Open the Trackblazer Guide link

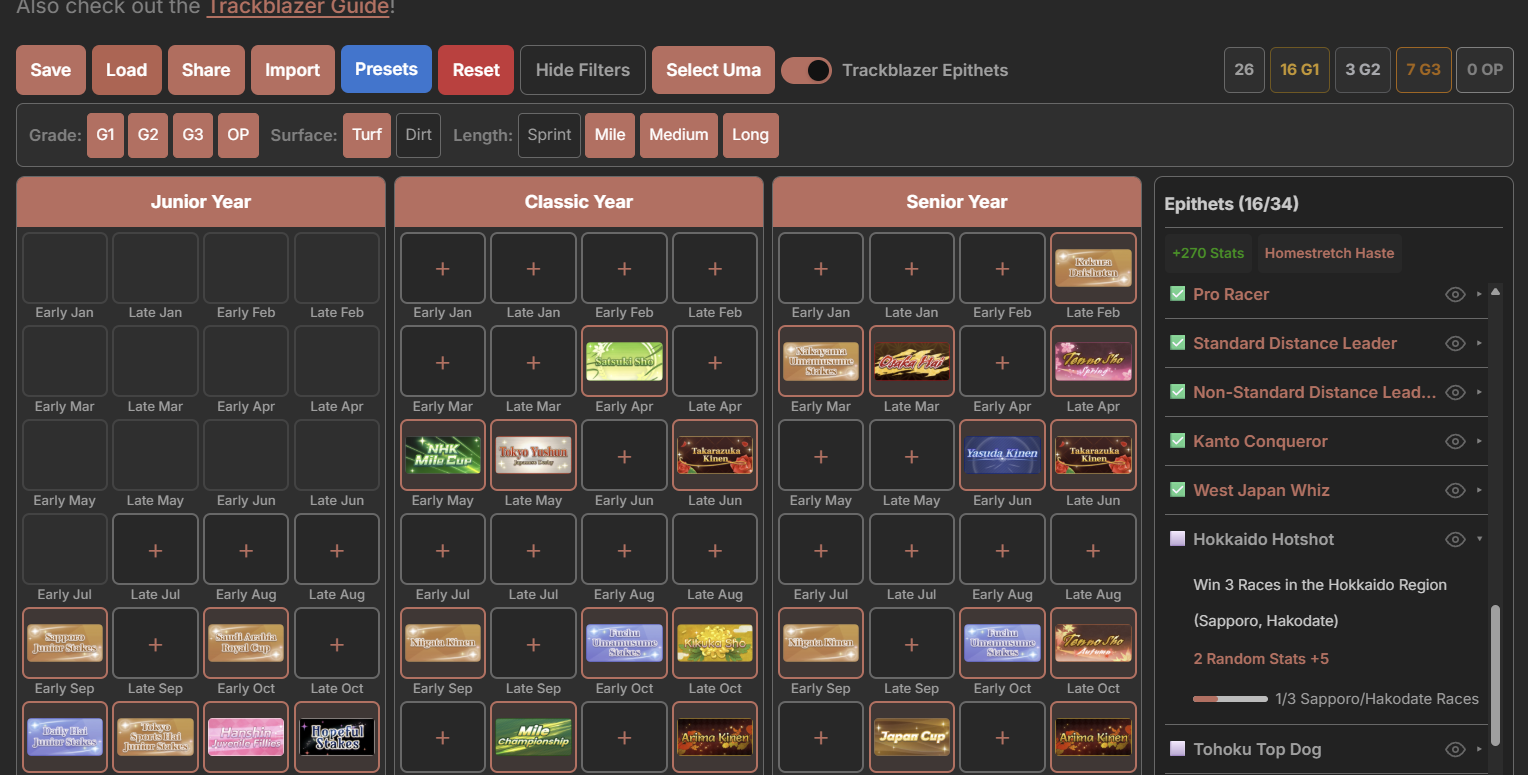tap(298, 7)
